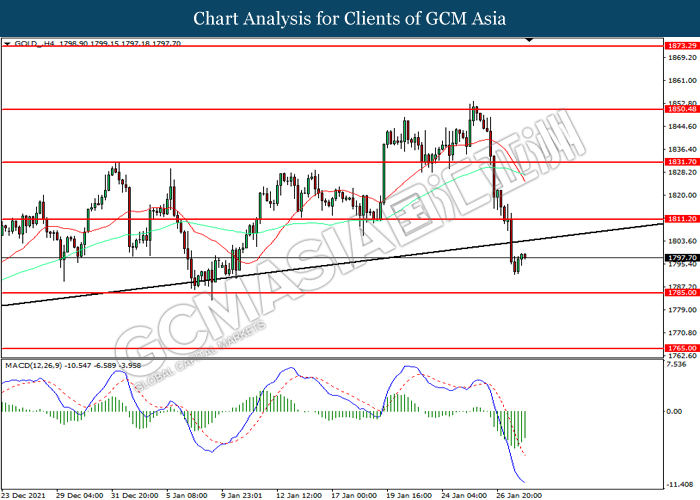Viewport: 700px width, 500px height.
Task: Click the 1869.20 price scale value
Action: tap(682, 58)
